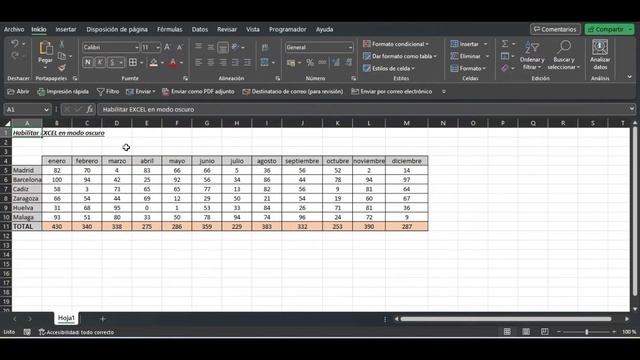Click the Select All corner triangle
Image resolution: width=640 pixels, height=360 pixels.
[7, 123]
